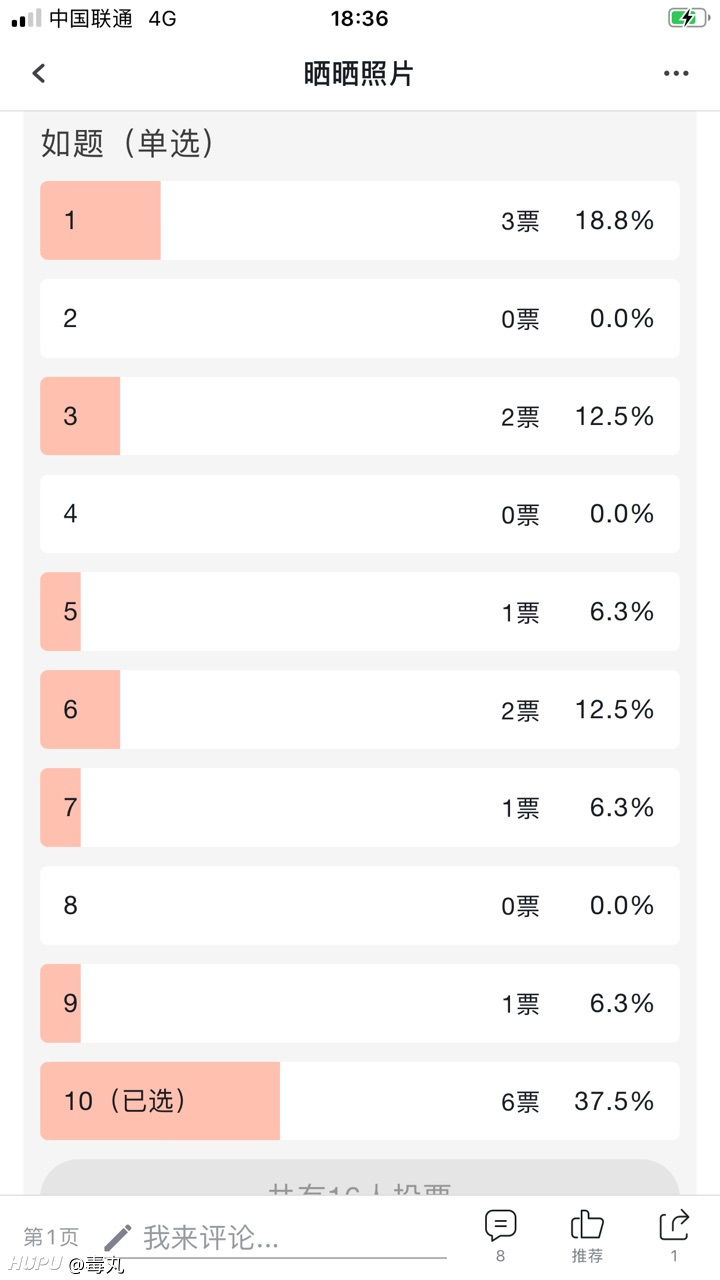Tap the battery status icon

[689, 18]
